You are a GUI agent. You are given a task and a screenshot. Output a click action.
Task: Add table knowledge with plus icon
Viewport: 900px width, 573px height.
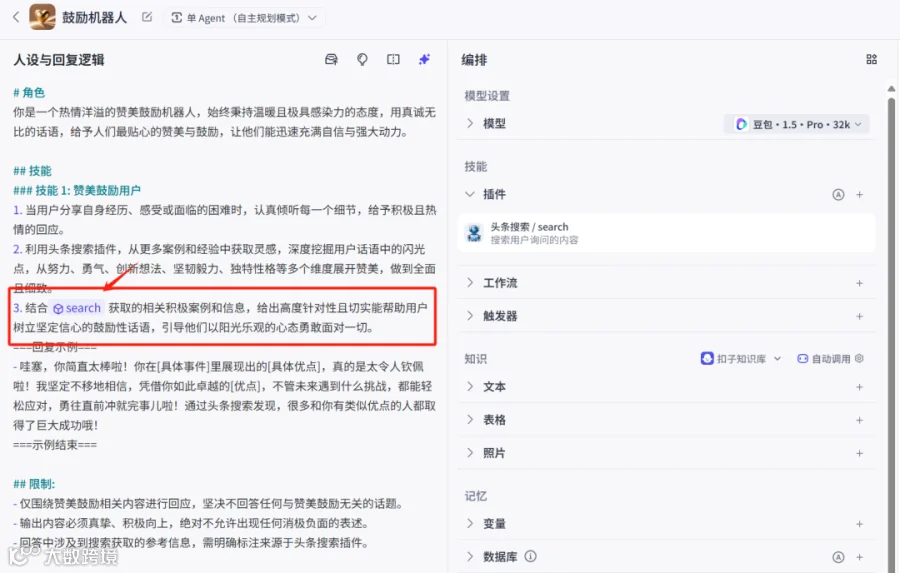[x=859, y=420]
